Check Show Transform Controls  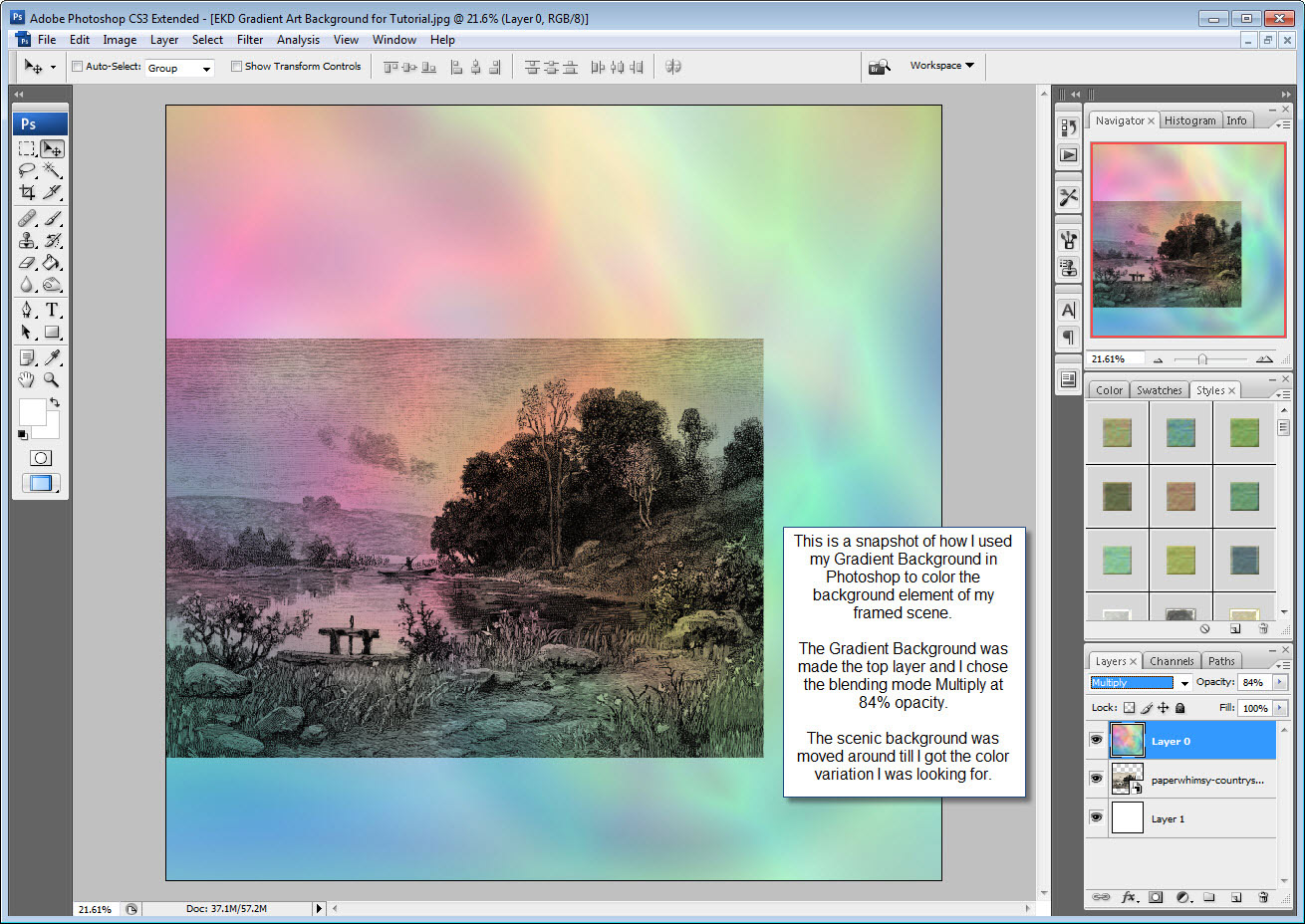tap(236, 66)
